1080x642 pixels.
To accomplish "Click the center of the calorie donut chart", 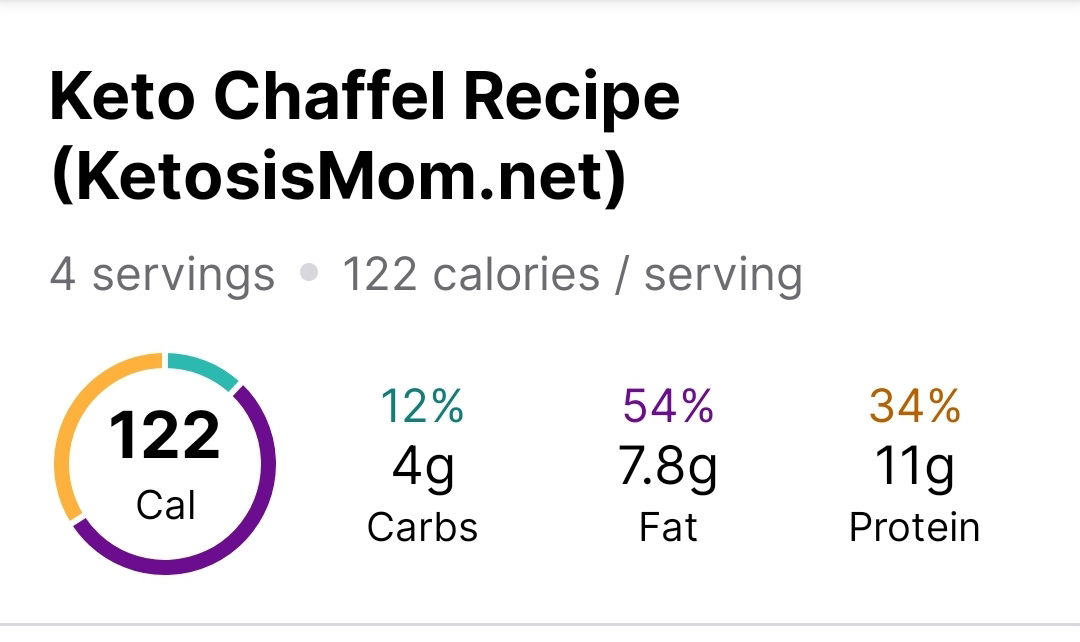I will [165, 464].
